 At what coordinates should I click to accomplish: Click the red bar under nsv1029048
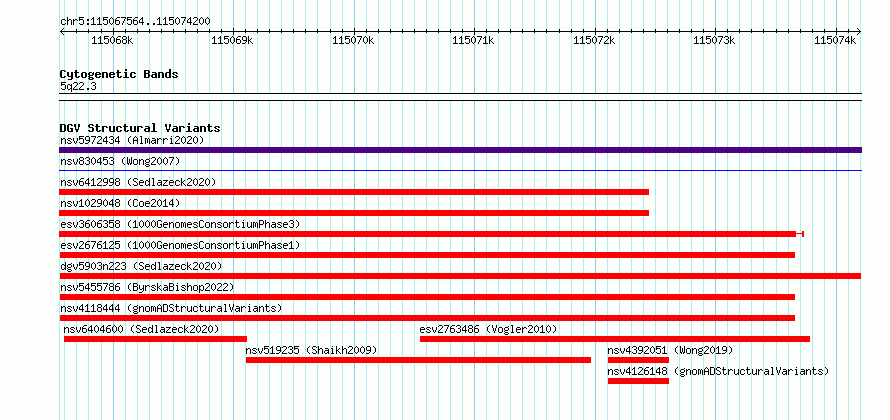[x=354, y=213]
